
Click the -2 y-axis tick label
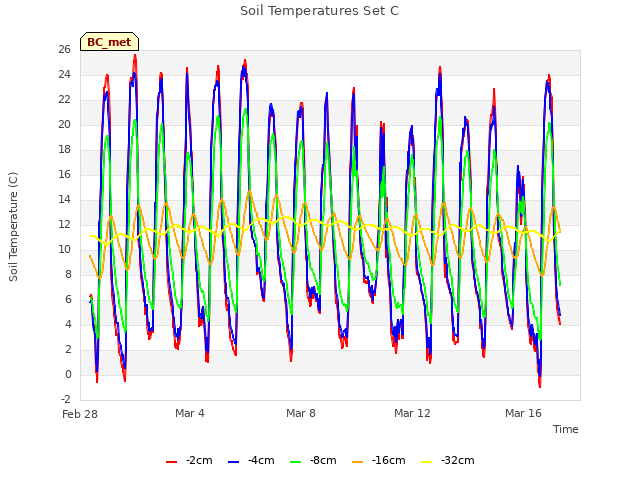[x=65, y=400]
